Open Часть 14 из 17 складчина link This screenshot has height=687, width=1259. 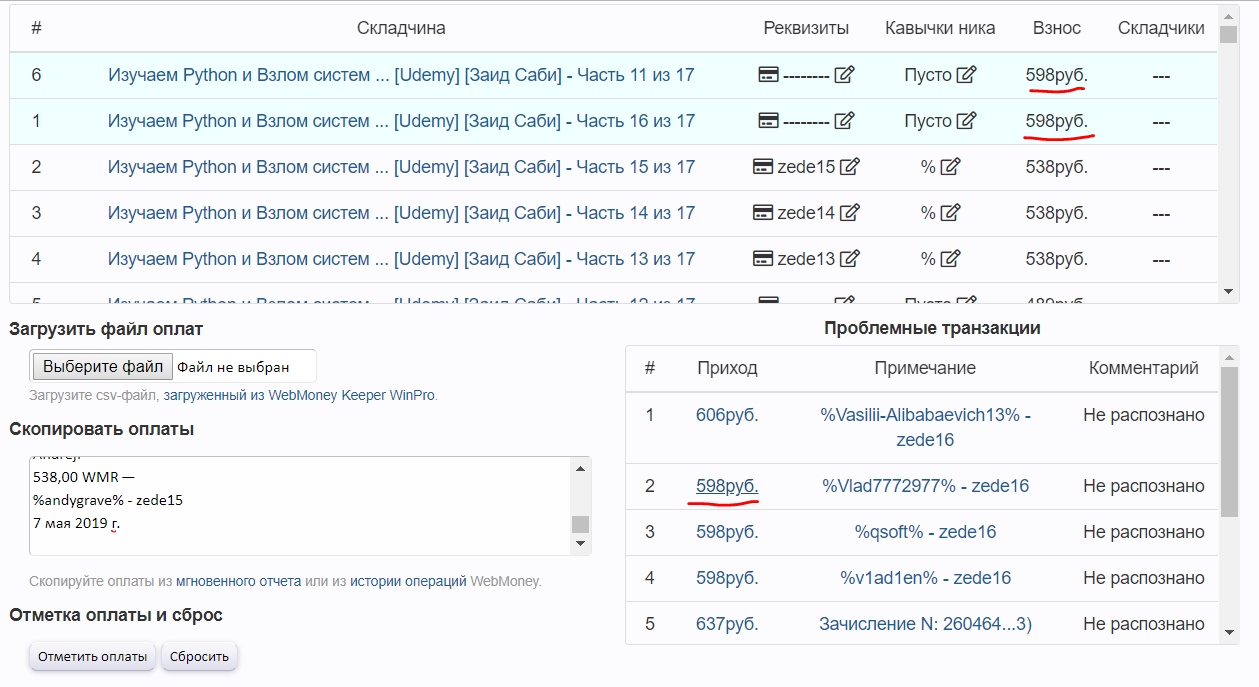pos(401,213)
